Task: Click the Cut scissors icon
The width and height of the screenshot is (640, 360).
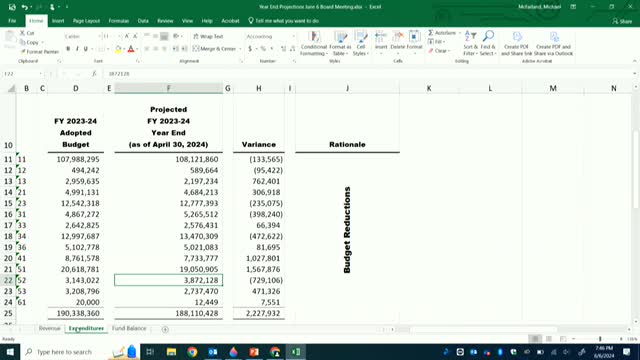Action: 22,33
